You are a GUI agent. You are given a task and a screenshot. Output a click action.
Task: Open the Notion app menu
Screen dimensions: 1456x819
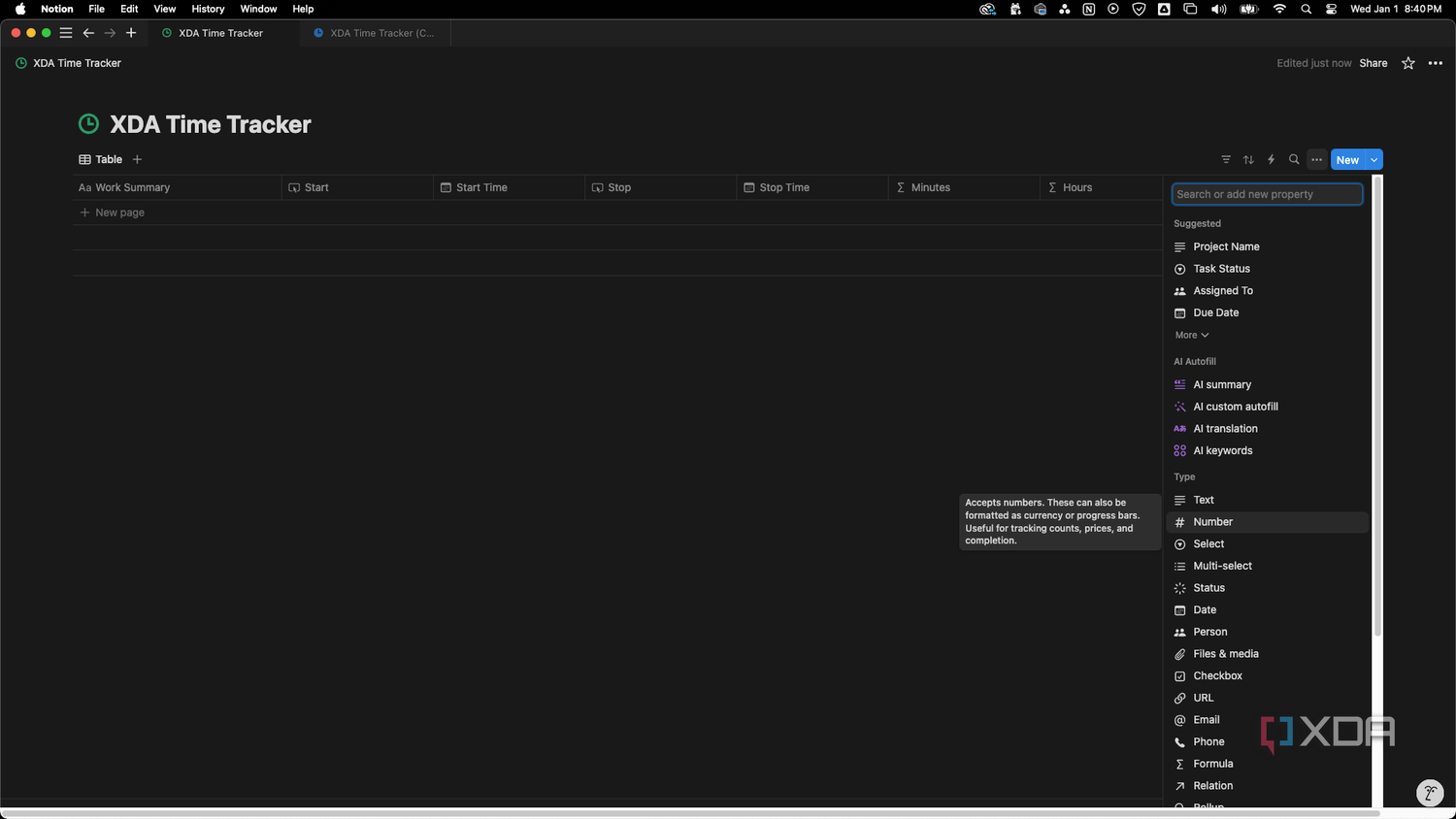click(x=57, y=9)
